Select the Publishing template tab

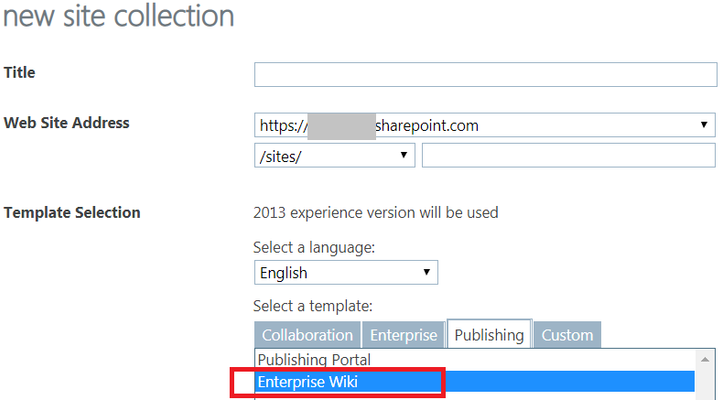pos(489,335)
